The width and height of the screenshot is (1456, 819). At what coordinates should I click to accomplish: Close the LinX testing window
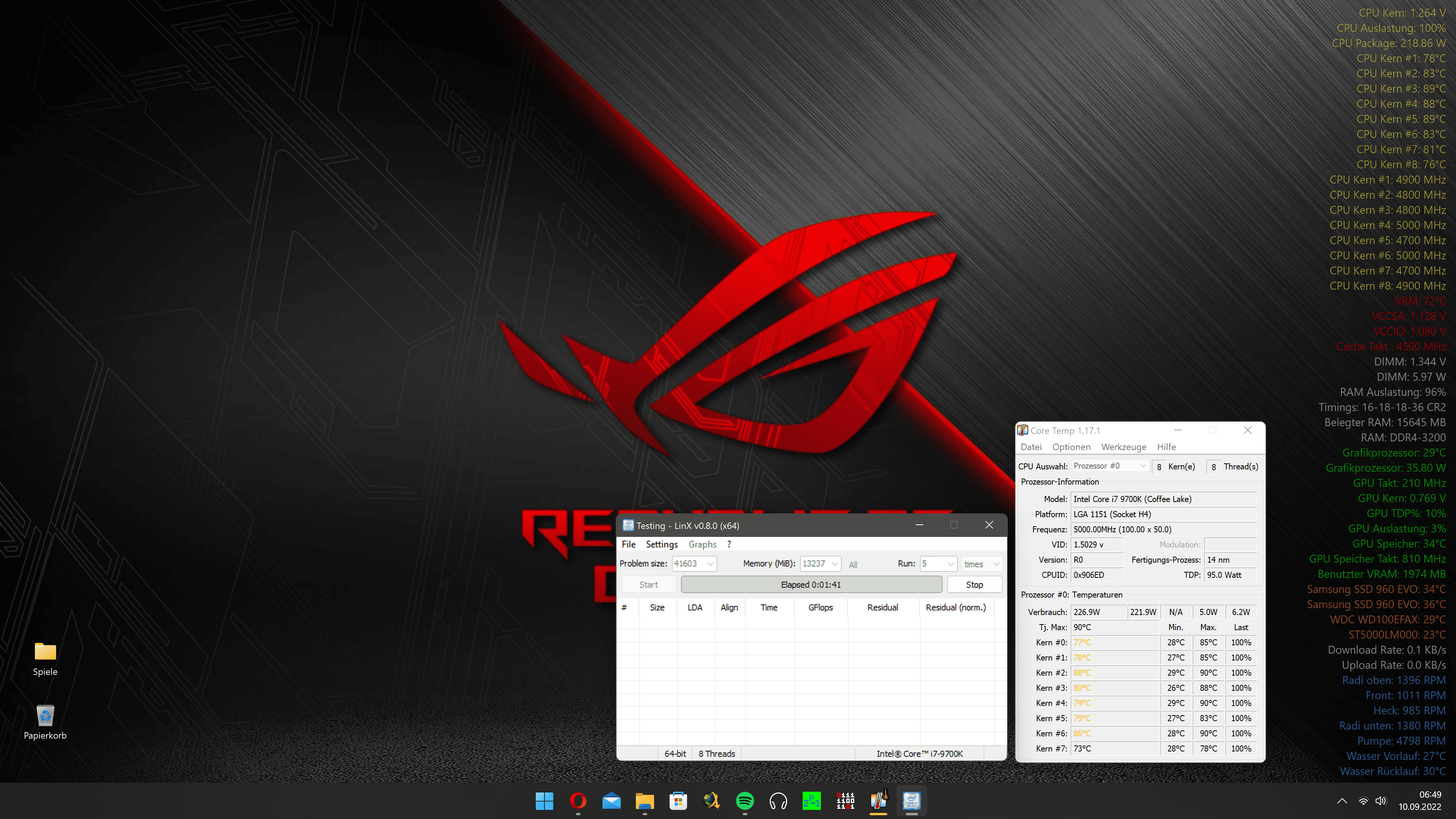(x=989, y=525)
